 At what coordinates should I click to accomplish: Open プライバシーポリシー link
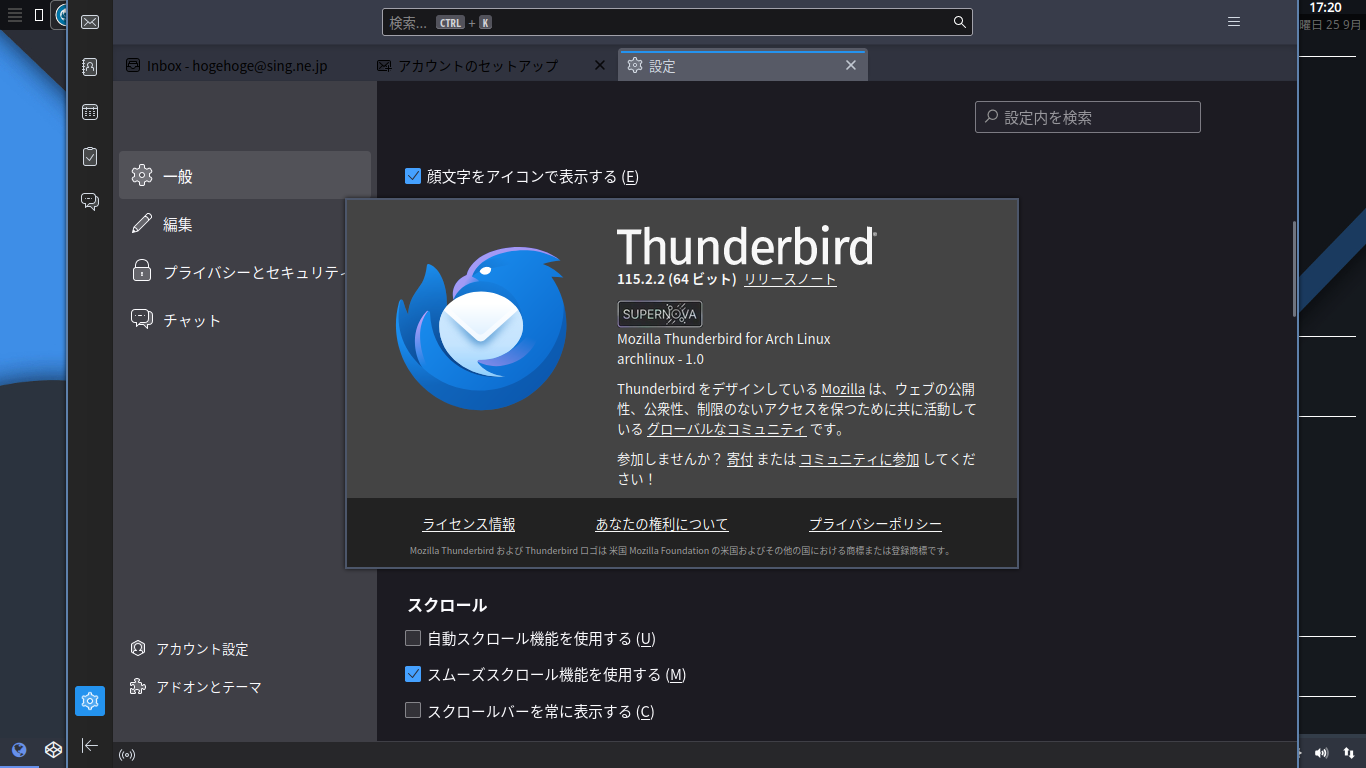coord(875,525)
